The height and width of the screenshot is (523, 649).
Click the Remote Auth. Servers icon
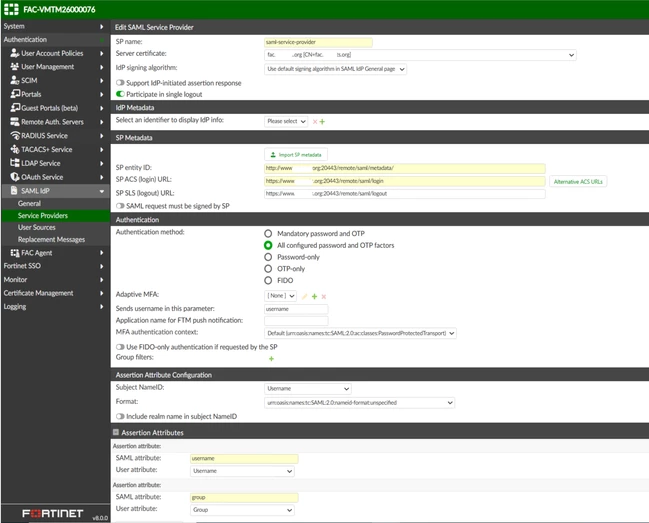[15, 122]
